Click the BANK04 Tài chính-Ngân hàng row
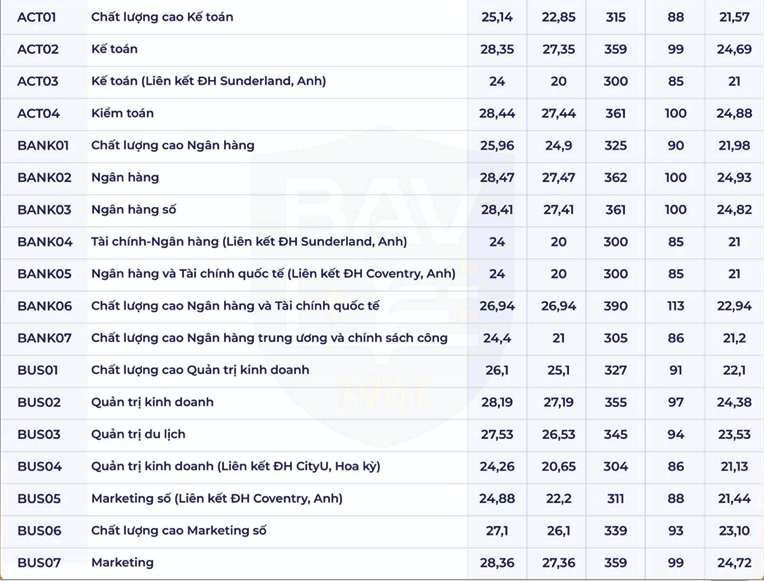Screen dimensions: 764x581 382,242
